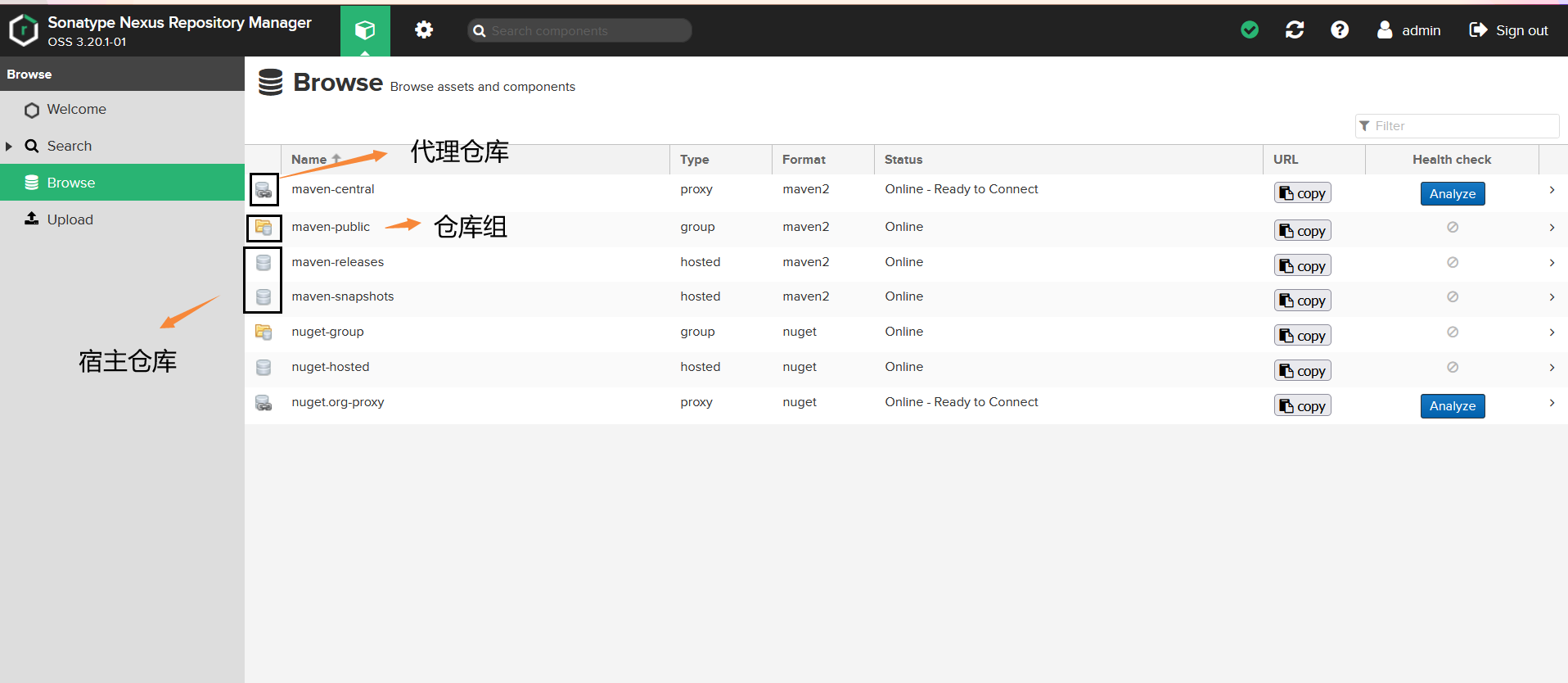The image size is (1568, 683).
Task: Refresh the current view with refresh icon
Action: click(1295, 30)
